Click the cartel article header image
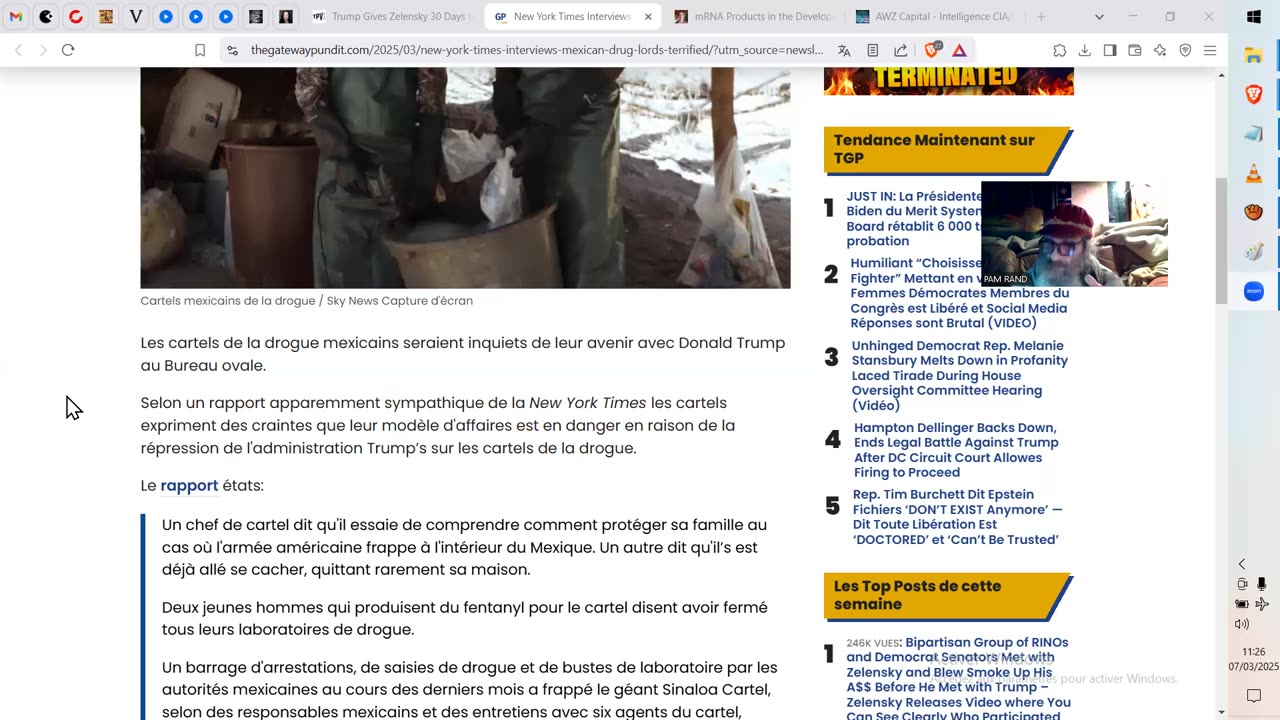This screenshot has width=1280, height=720. 465,178
